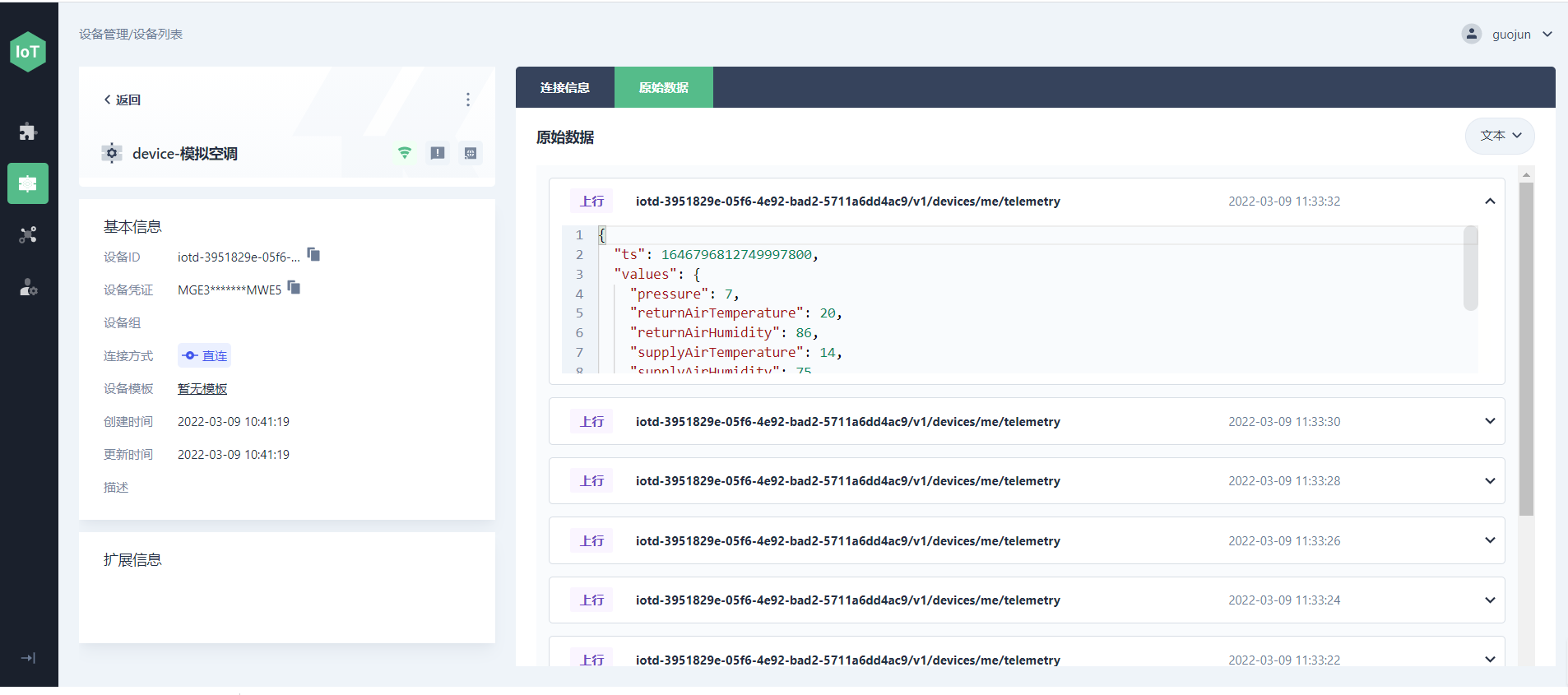Click the network topology sidebar icon

(x=28, y=235)
